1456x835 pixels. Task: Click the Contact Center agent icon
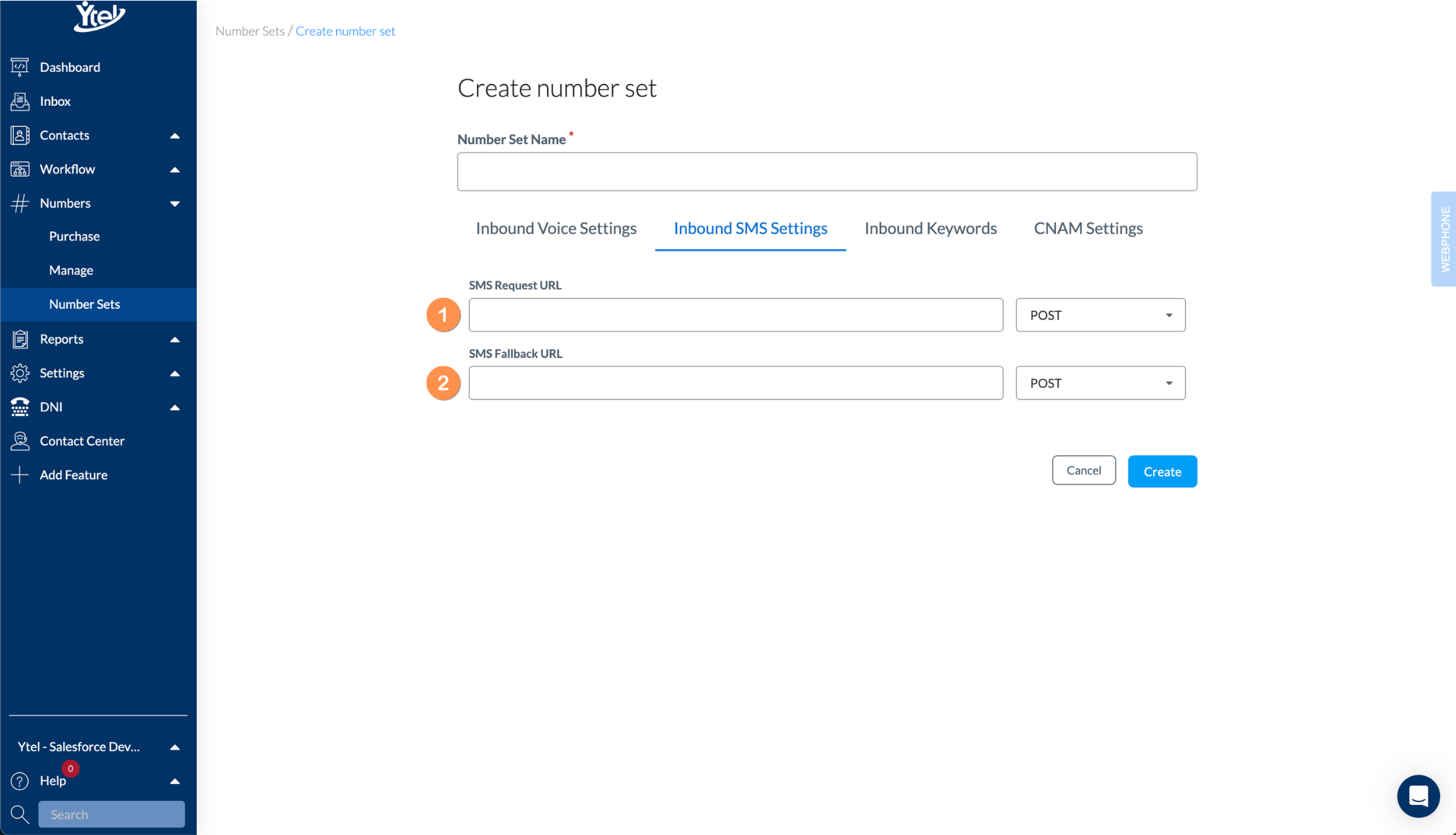(x=20, y=441)
